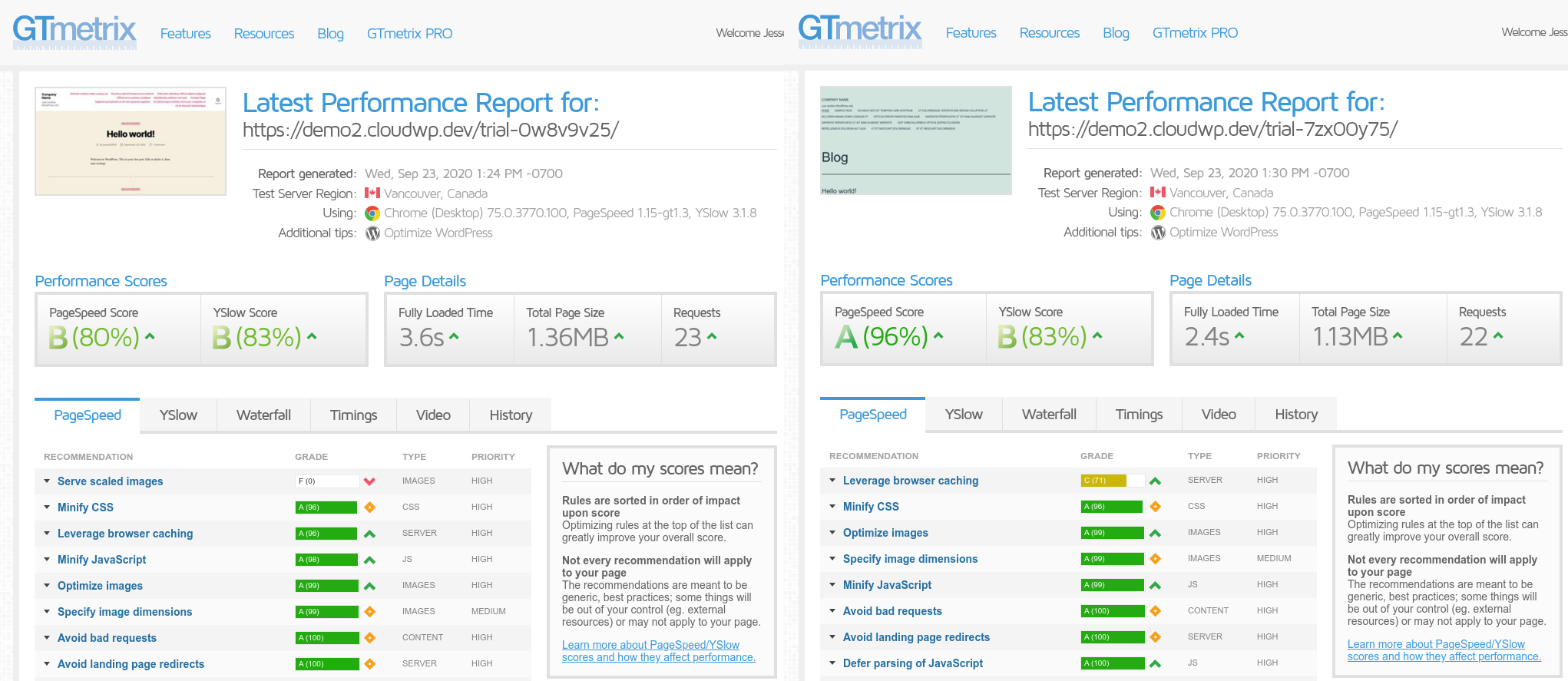This screenshot has height=681, width=1568.
Task: Click left YSlow Score B (83%) value
Action: point(256,337)
